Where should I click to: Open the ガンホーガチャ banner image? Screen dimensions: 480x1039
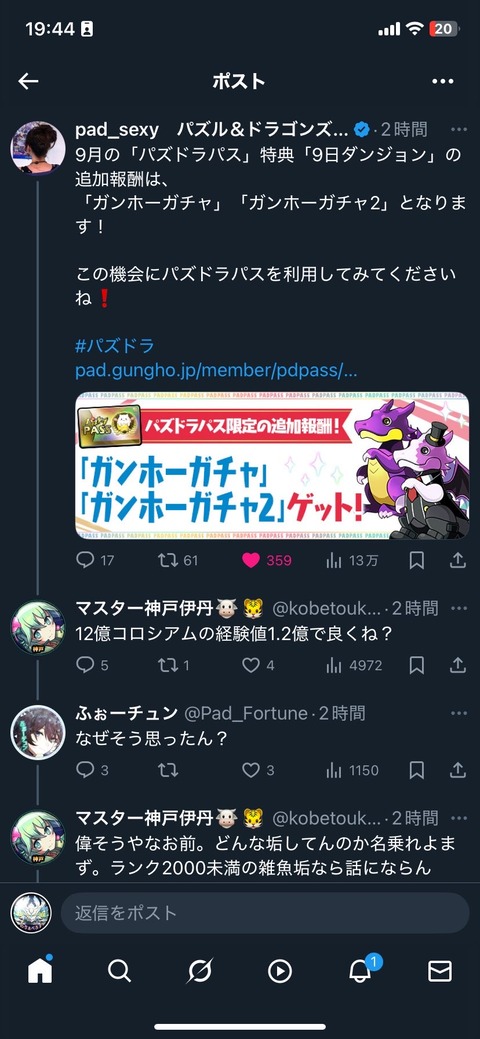click(x=272, y=465)
